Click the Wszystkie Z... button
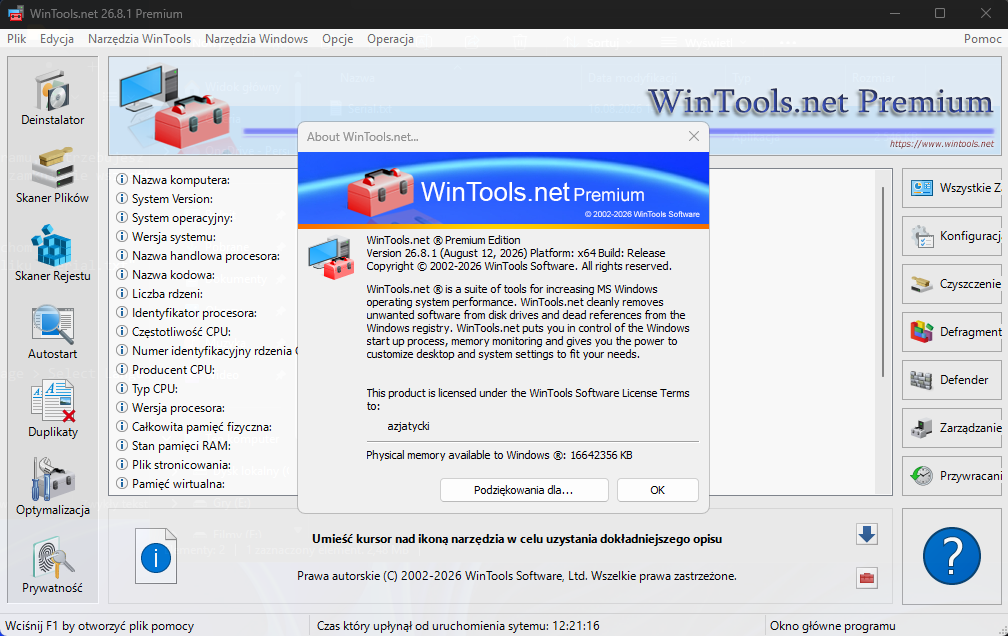Image resolution: width=1008 pixels, height=636 pixels. [952, 188]
